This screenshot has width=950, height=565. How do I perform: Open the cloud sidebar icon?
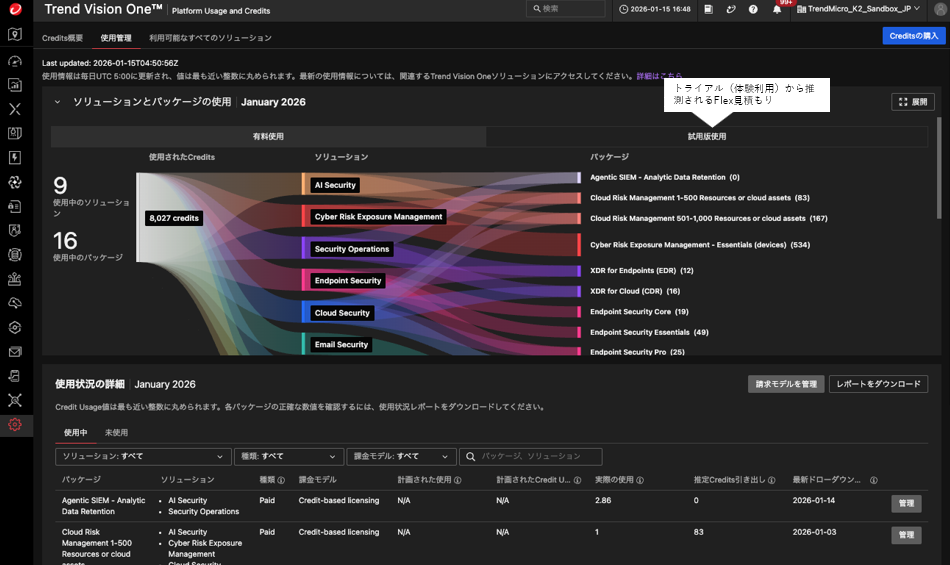click(x=15, y=303)
